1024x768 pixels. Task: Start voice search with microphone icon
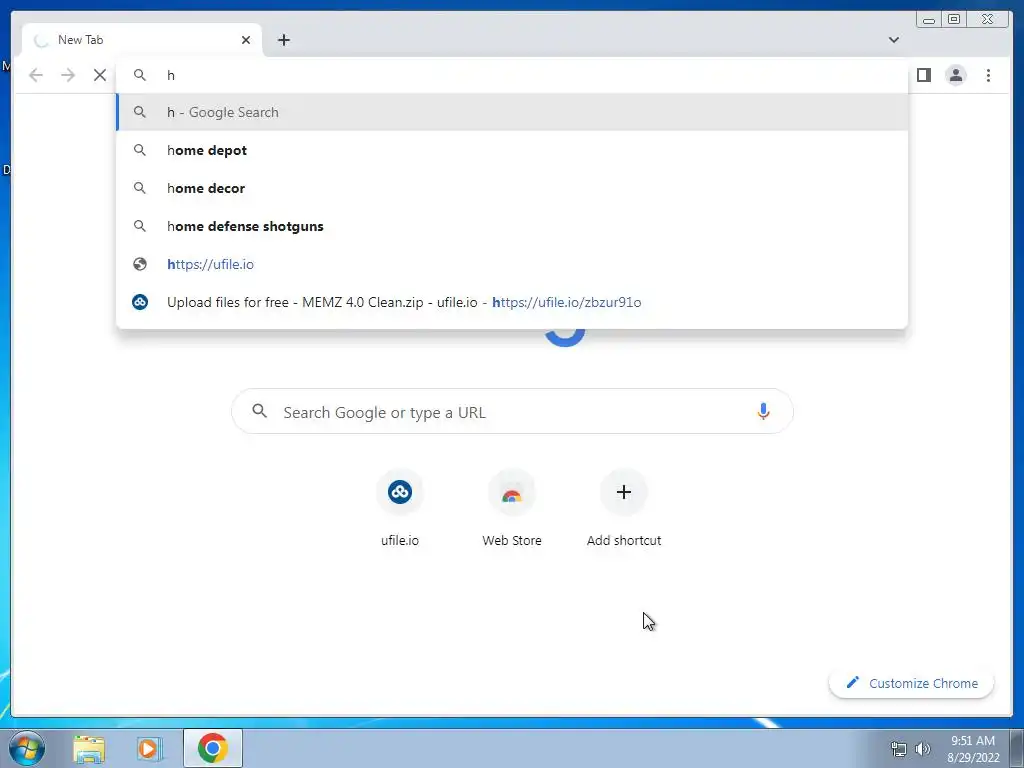point(763,411)
